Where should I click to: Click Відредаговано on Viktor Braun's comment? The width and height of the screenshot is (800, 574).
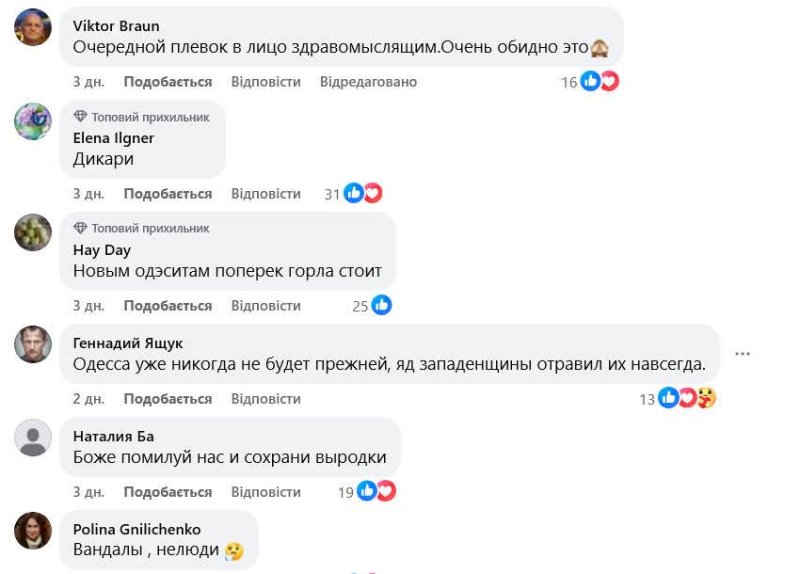coord(368,82)
